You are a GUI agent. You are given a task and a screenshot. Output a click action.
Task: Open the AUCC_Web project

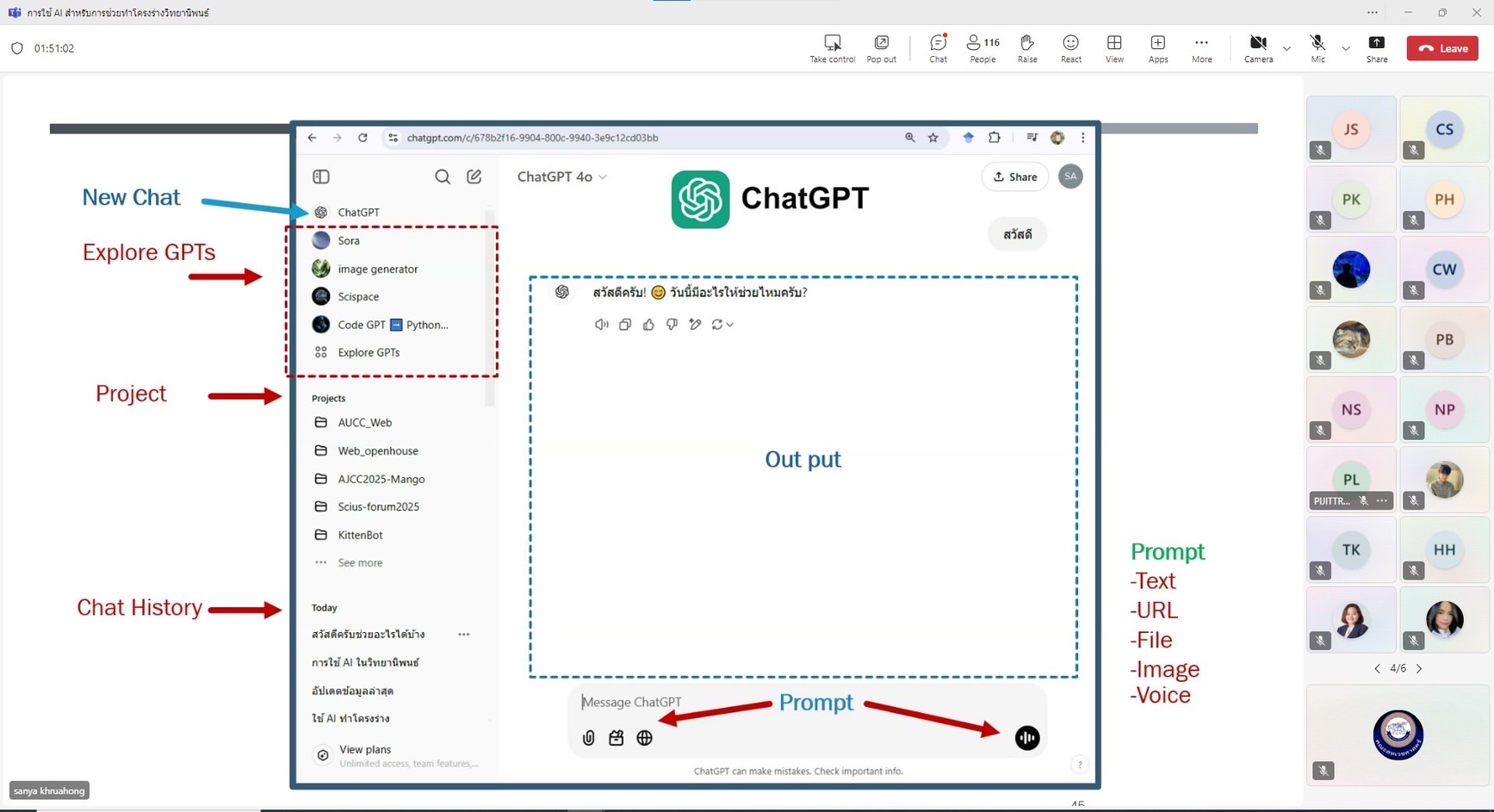coord(364,423)
